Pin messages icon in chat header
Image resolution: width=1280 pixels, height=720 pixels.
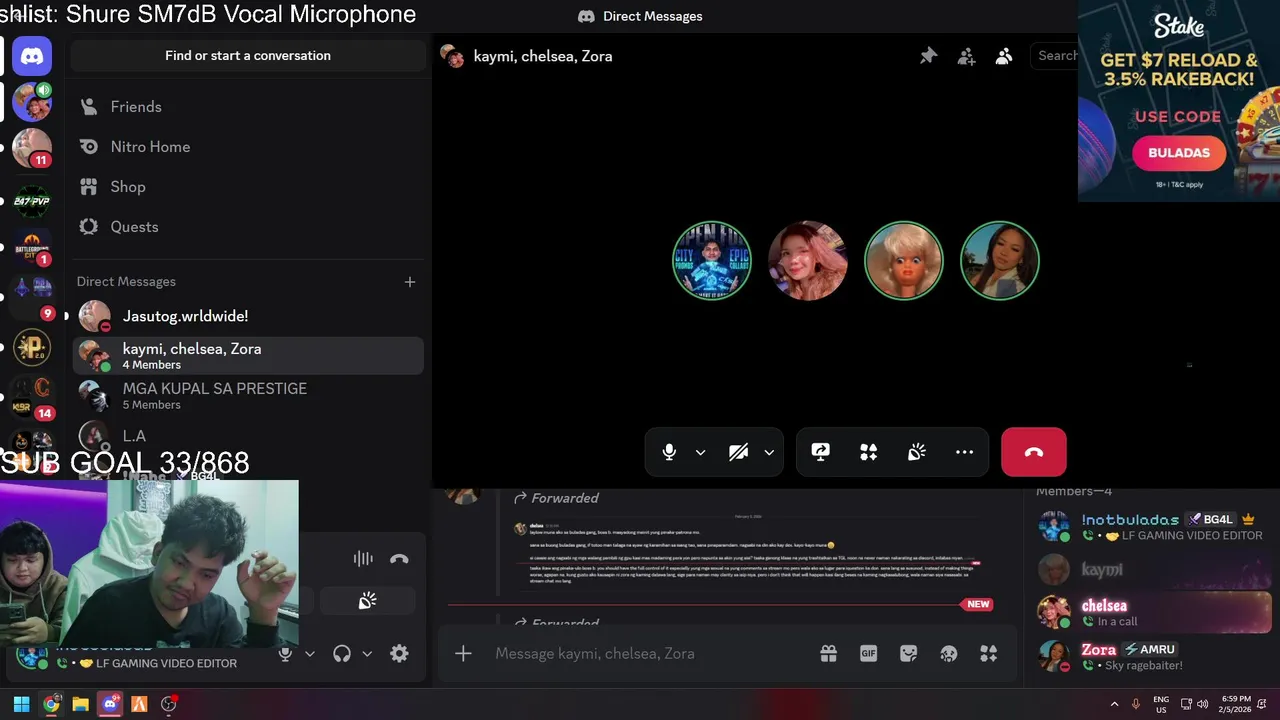click(928, 56)
